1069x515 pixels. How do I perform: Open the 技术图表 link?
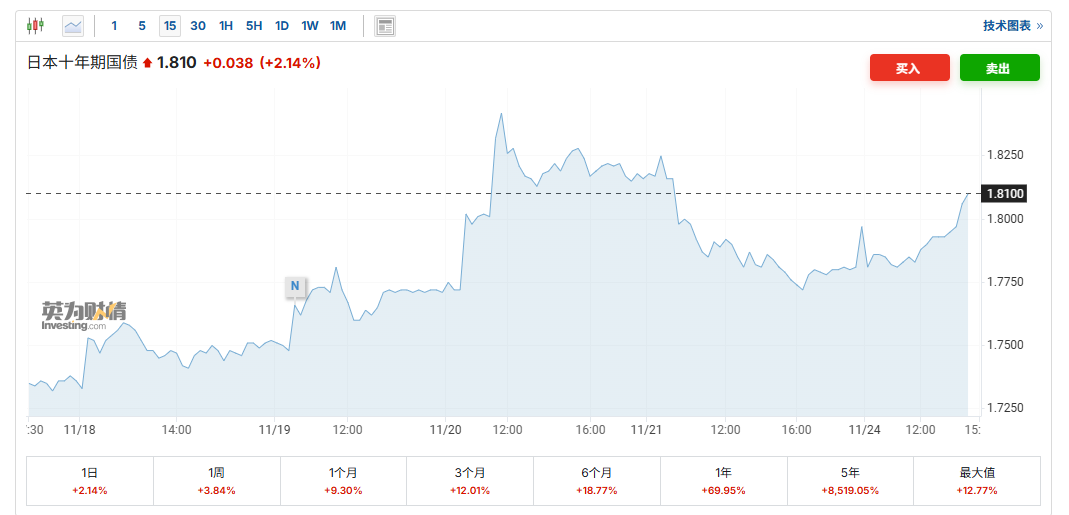point(1012,26)
